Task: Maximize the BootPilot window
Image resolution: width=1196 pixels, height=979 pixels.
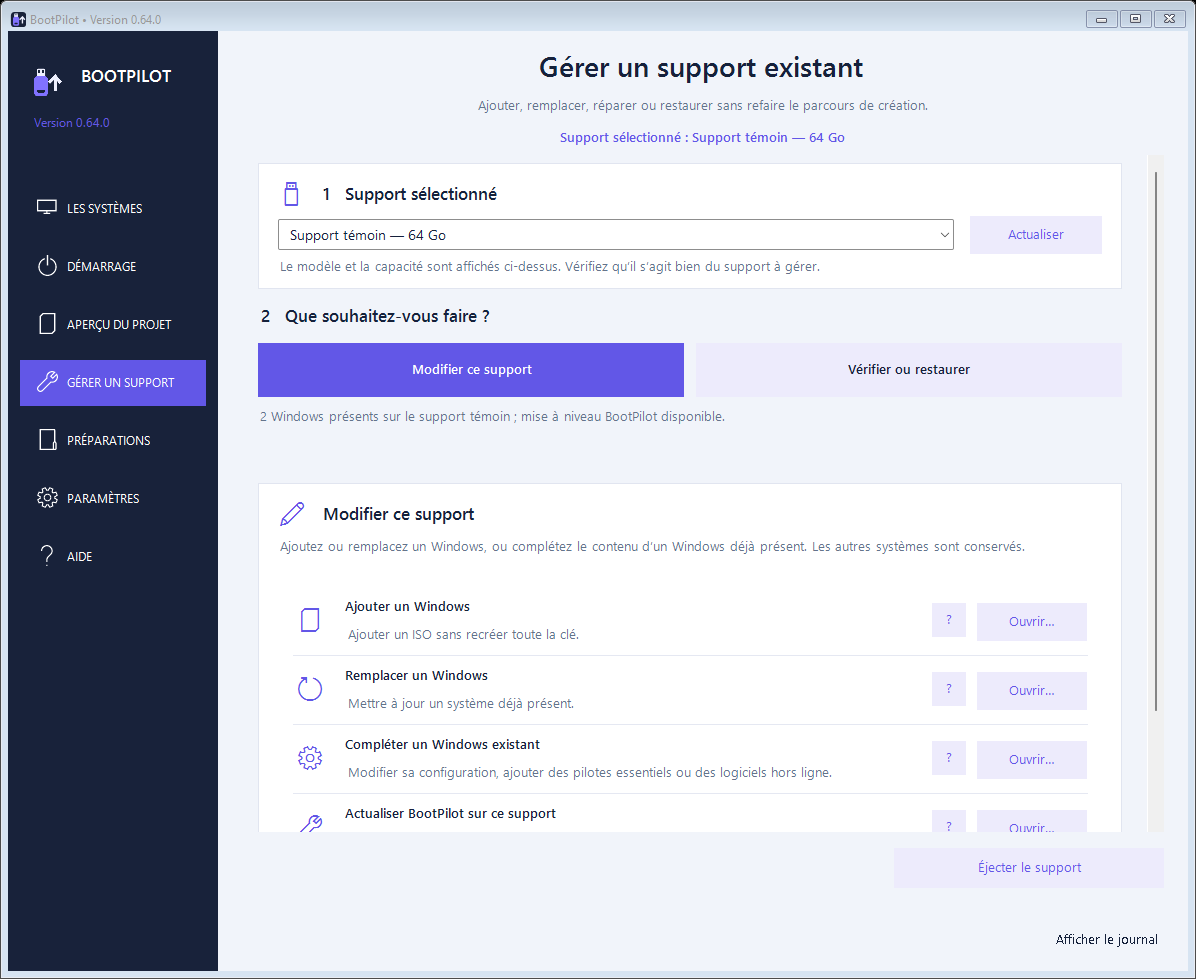Action: [x=1136, y=19]
